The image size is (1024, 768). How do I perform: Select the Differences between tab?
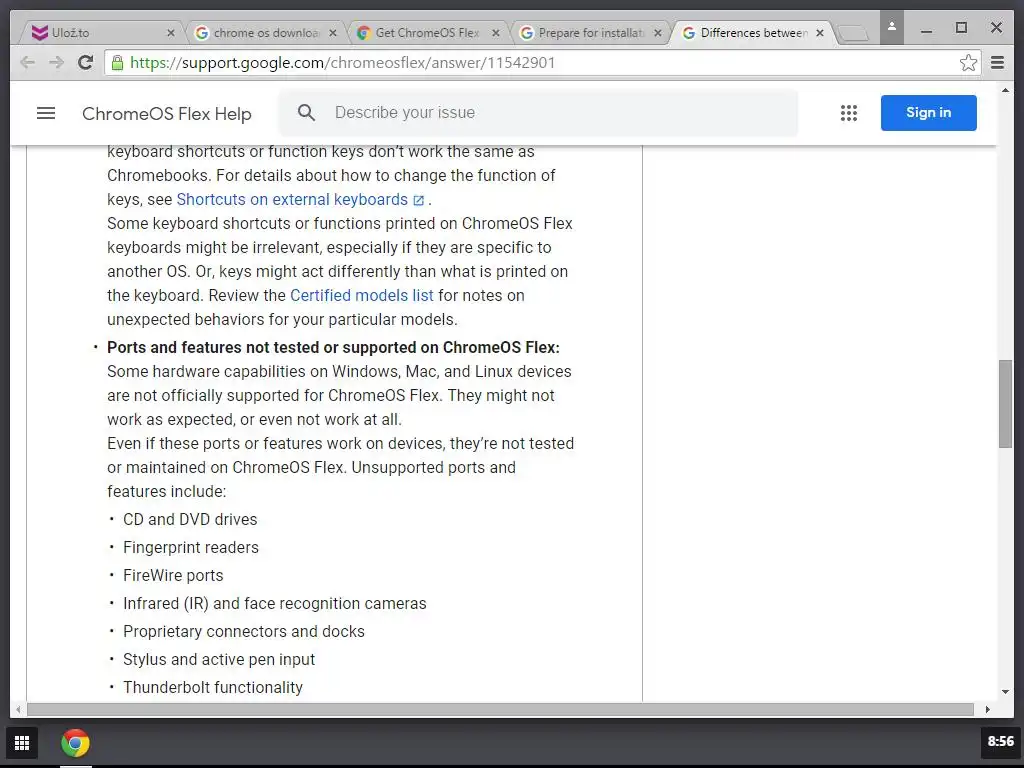(754, 33)
